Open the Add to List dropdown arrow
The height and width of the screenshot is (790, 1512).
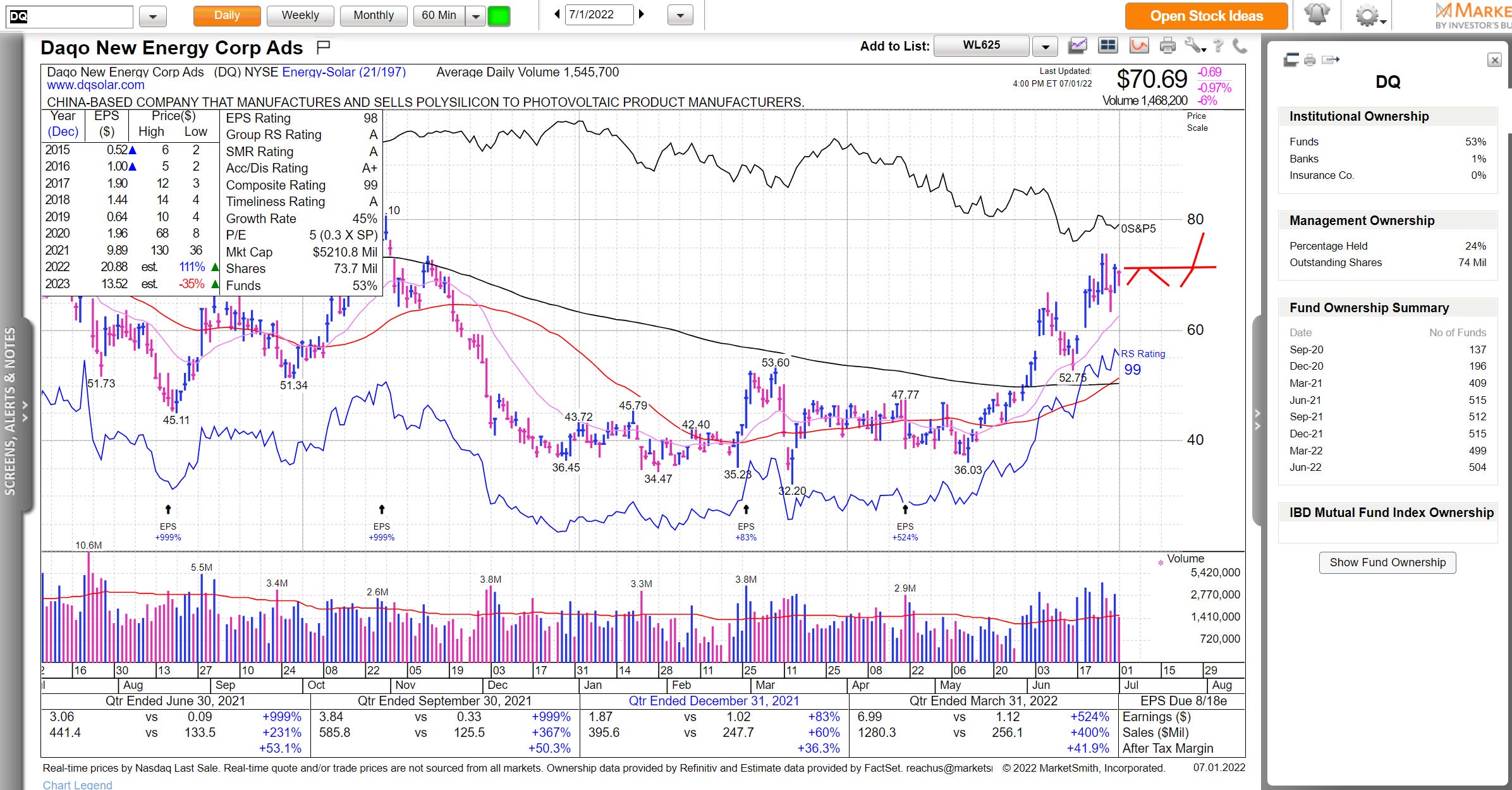(x=1046, y=46)
